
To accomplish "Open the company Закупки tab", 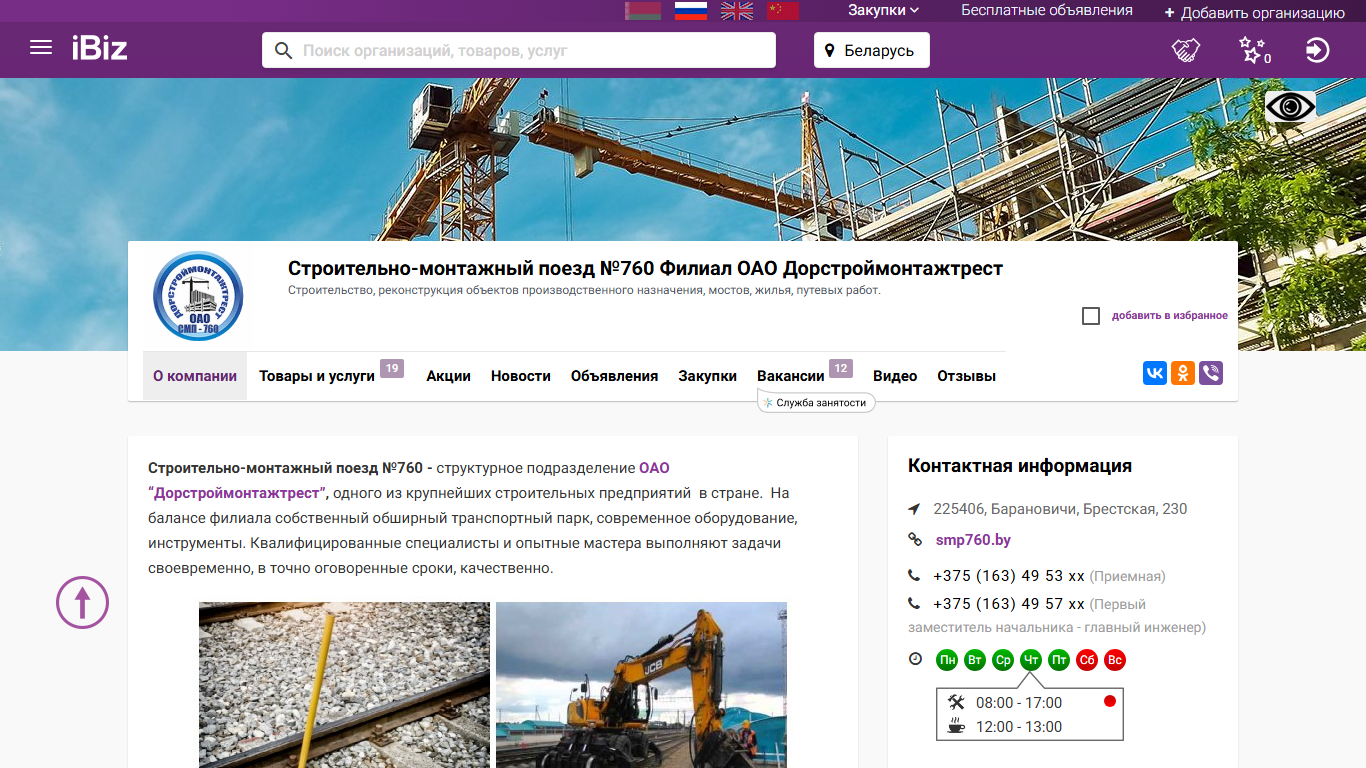I will tap(707, 376).
